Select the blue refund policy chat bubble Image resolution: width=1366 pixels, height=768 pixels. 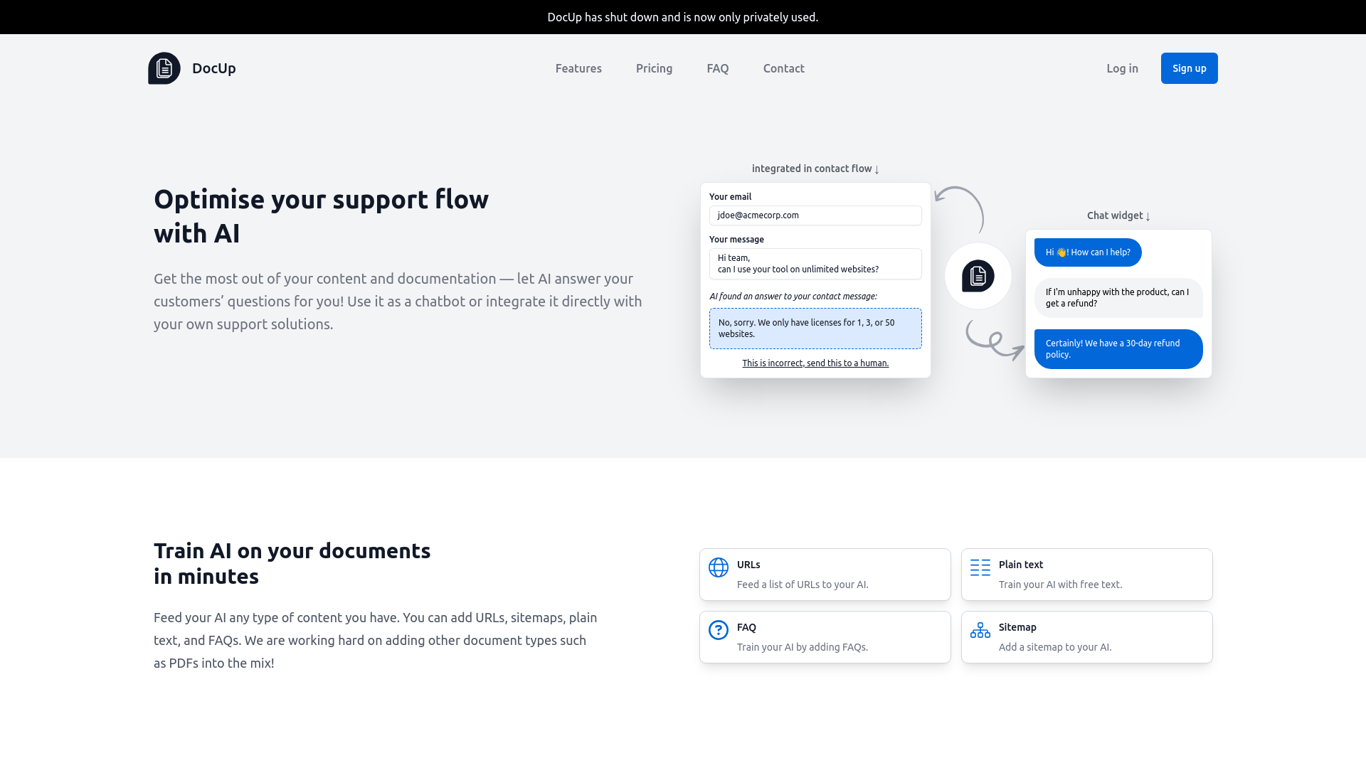(x=1118, y=349)
